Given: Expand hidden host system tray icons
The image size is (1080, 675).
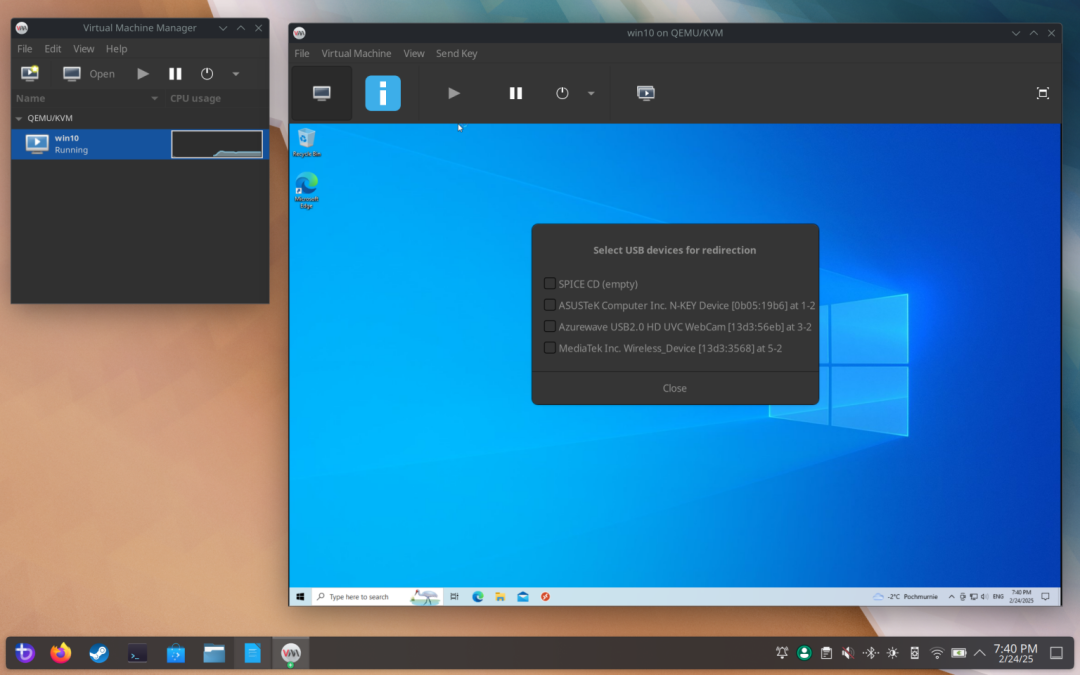Looking at the screenshot, I should (x=979, y=652).
